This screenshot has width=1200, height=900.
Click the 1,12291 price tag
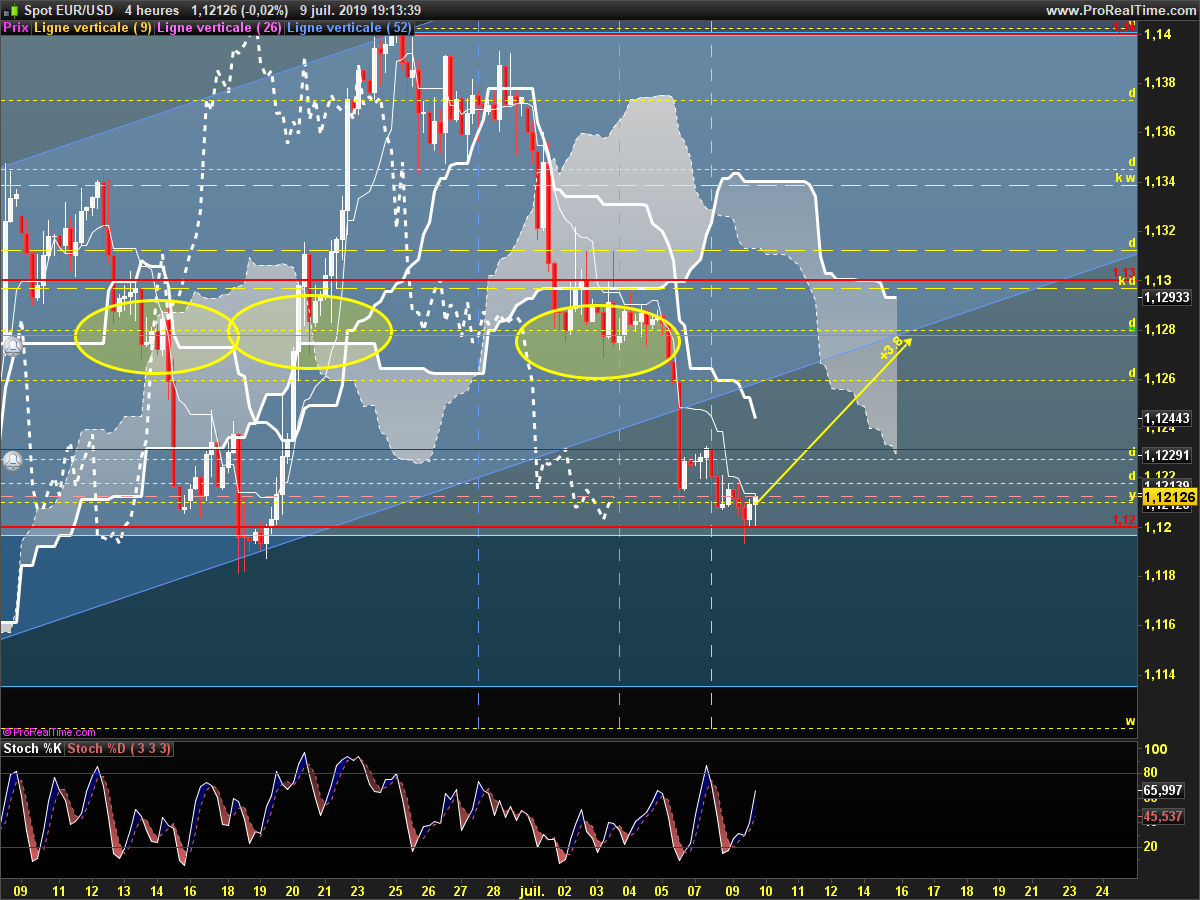point(1166,455)
